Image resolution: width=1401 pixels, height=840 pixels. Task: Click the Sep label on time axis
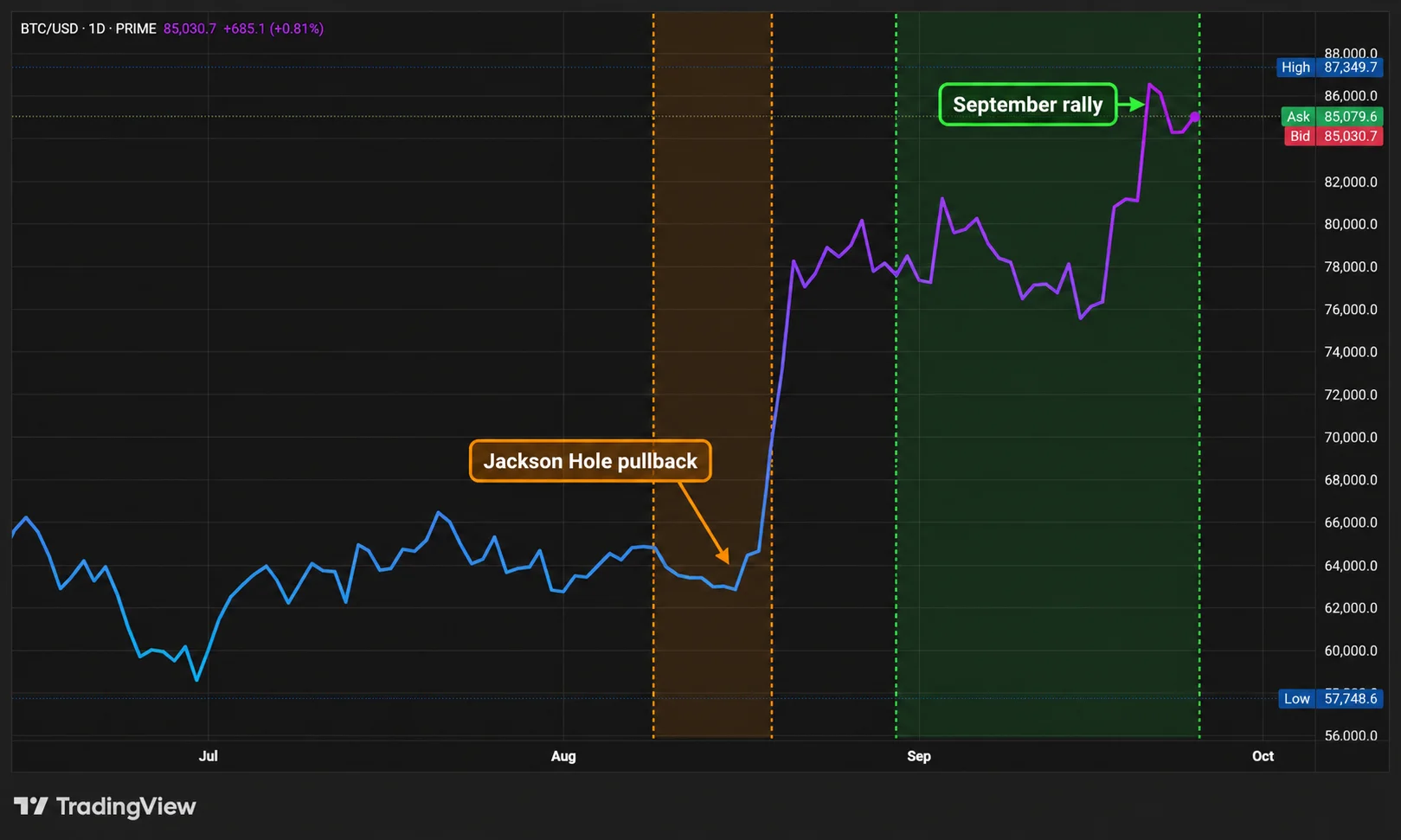(919, 756)
